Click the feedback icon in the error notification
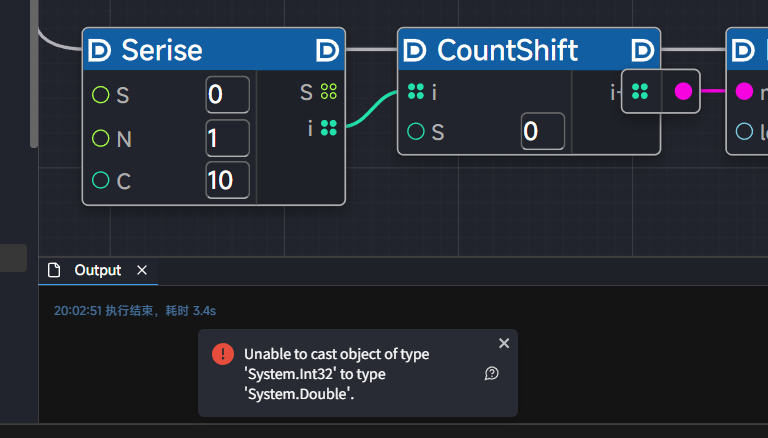 click(x=491, y=373)
